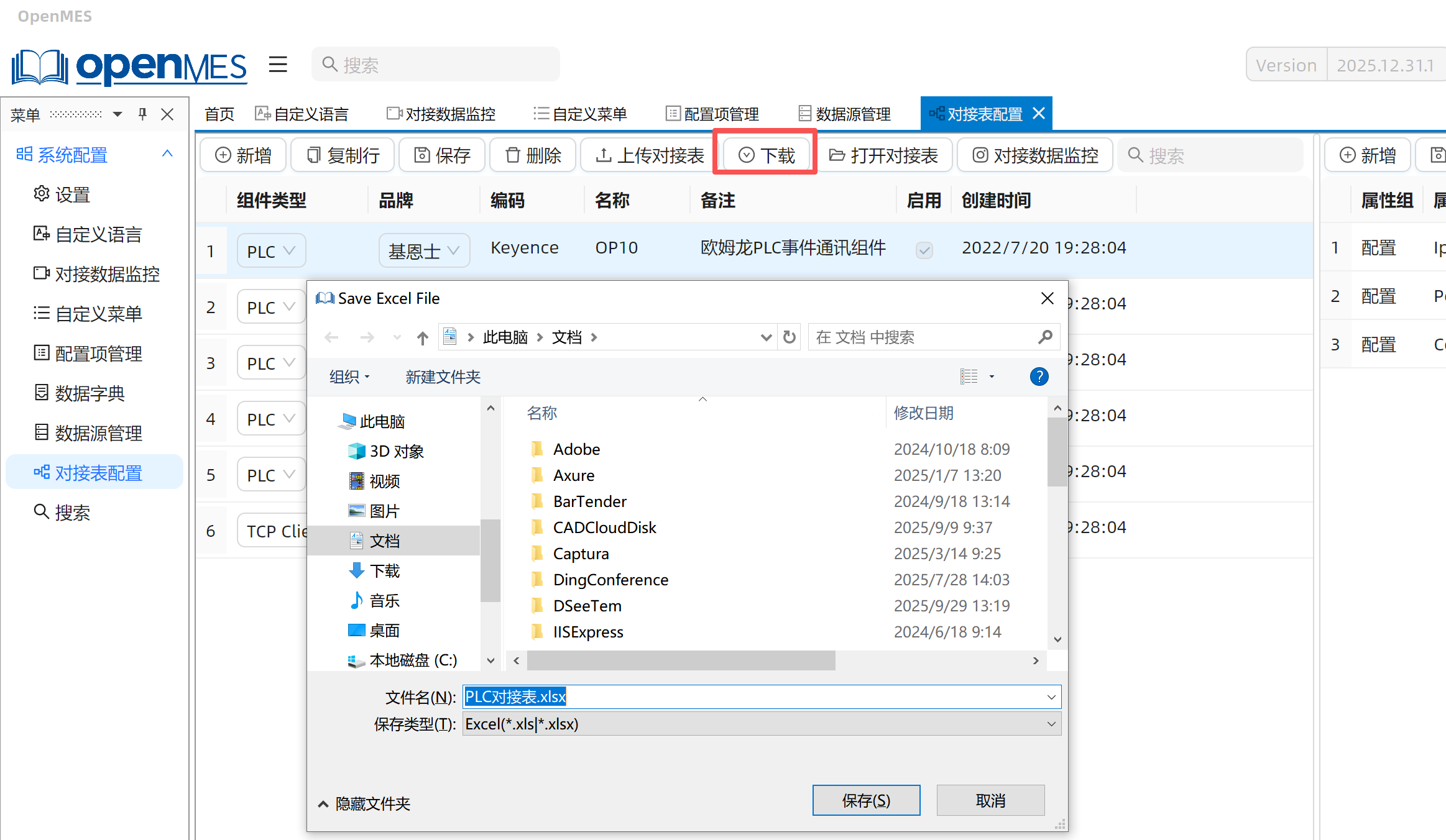Click the 保存(S) button

click(865, 800)
